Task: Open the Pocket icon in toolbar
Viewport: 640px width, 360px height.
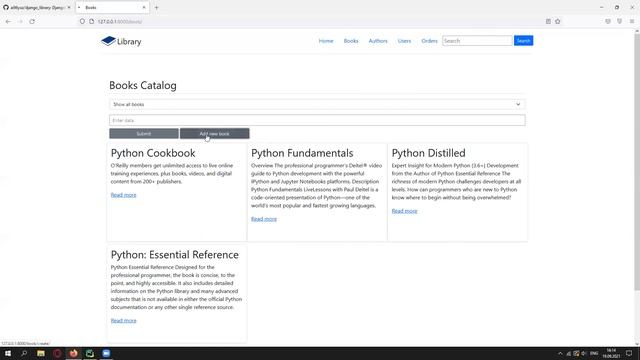Action: [608, 21]
